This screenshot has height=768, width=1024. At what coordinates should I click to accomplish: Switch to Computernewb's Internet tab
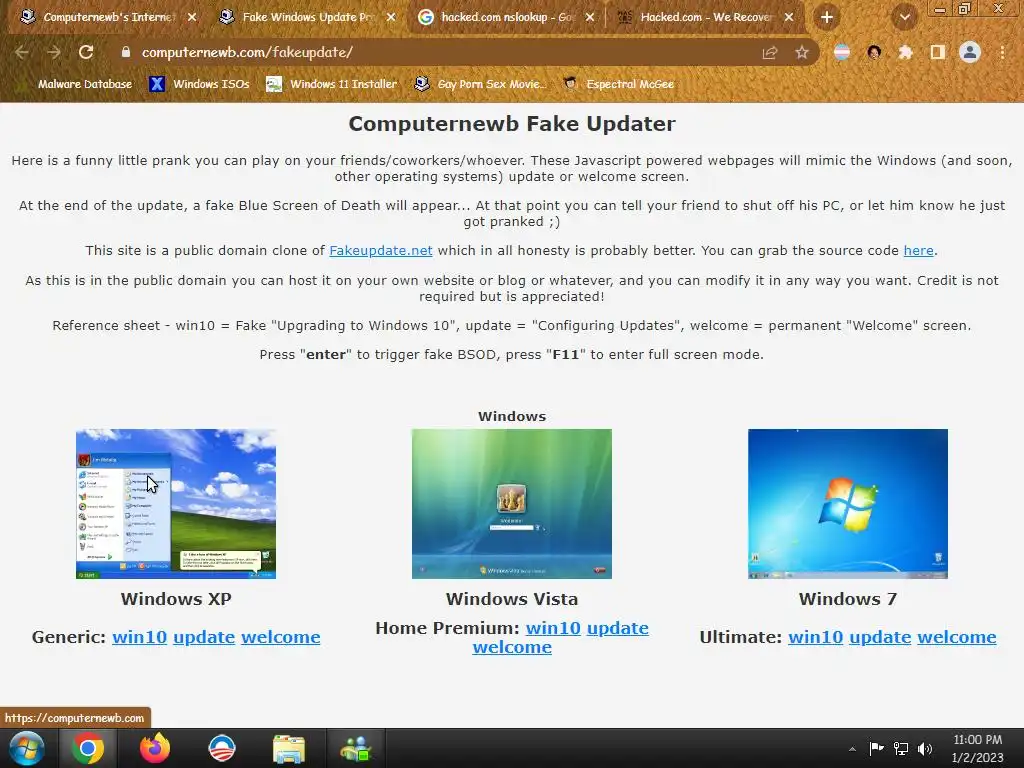tap(108, 17)
